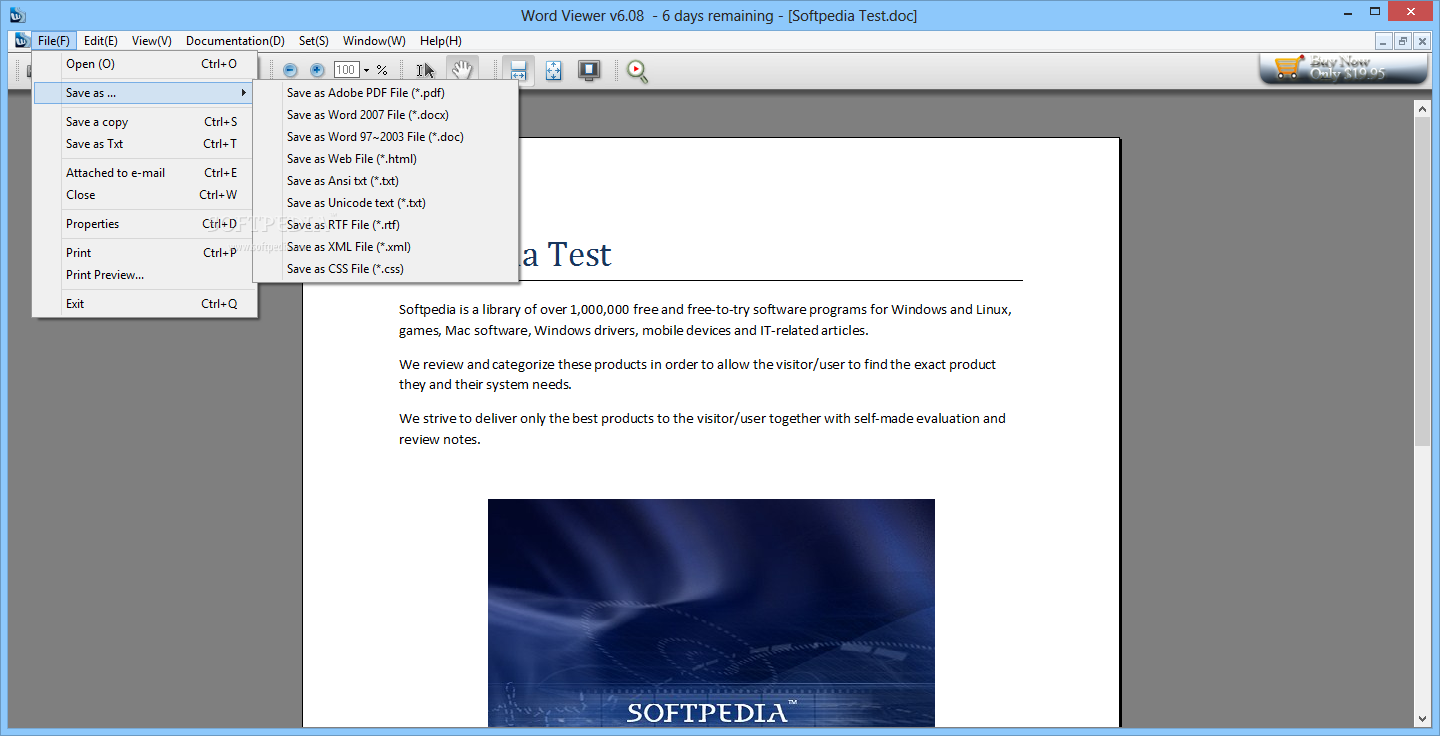The height and width of the screenshot is (736, 1440).
Task: Minimize the inner document window
Action: click(x=1384, y=41)
